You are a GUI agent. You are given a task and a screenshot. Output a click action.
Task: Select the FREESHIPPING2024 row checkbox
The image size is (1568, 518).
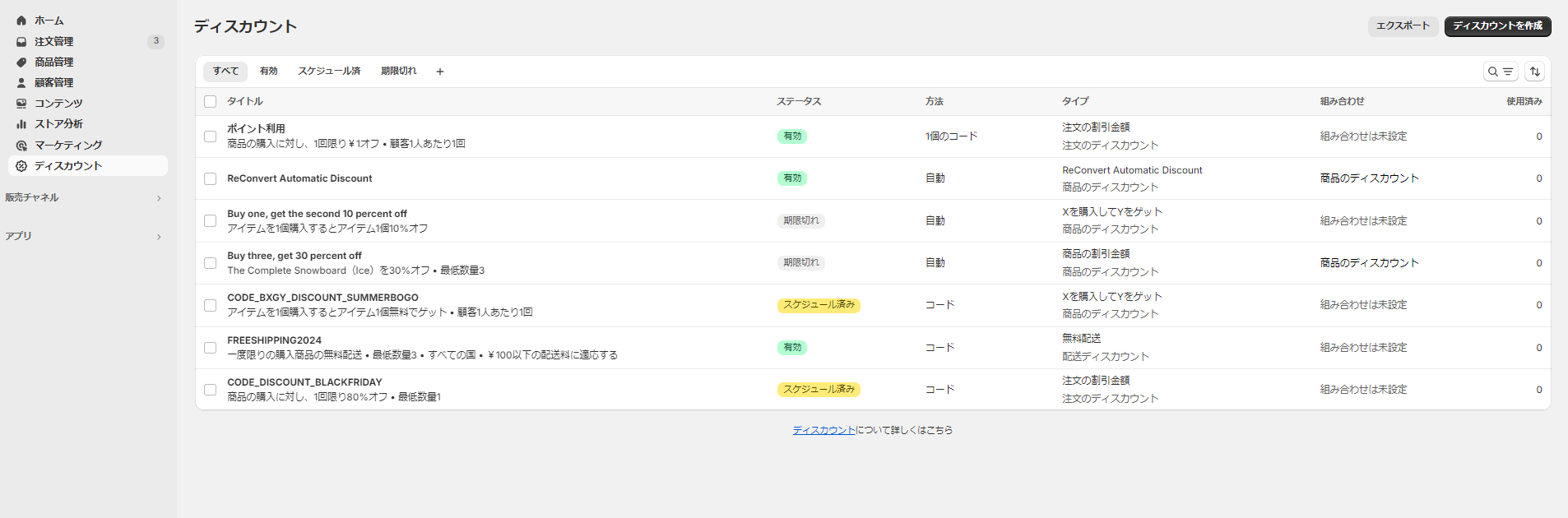tap(211, 348)
